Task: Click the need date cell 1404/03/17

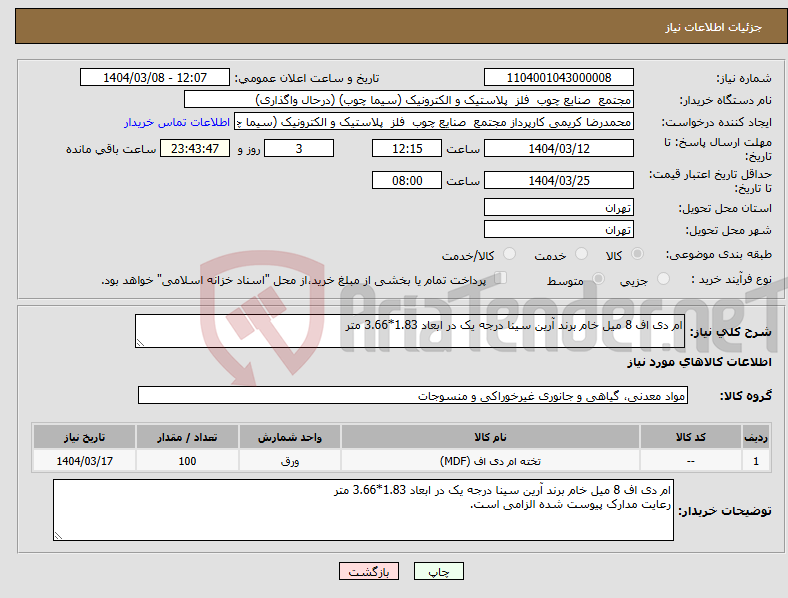Action: coord(84,461)
